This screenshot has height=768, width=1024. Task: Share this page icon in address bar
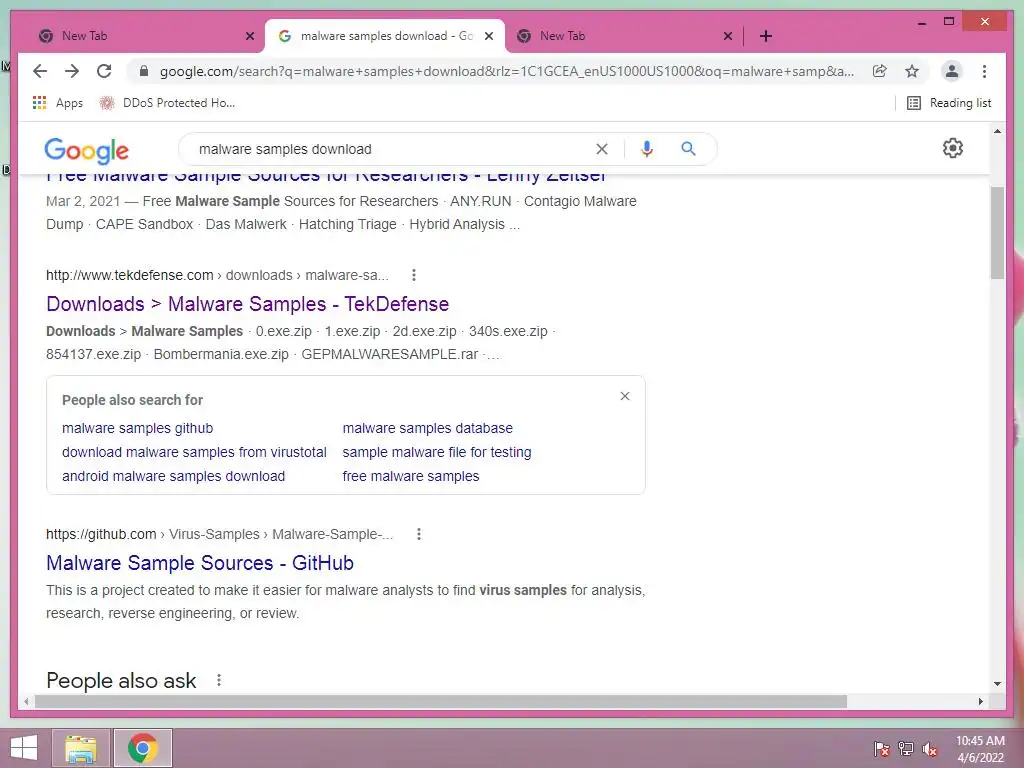tap(880, 71)
